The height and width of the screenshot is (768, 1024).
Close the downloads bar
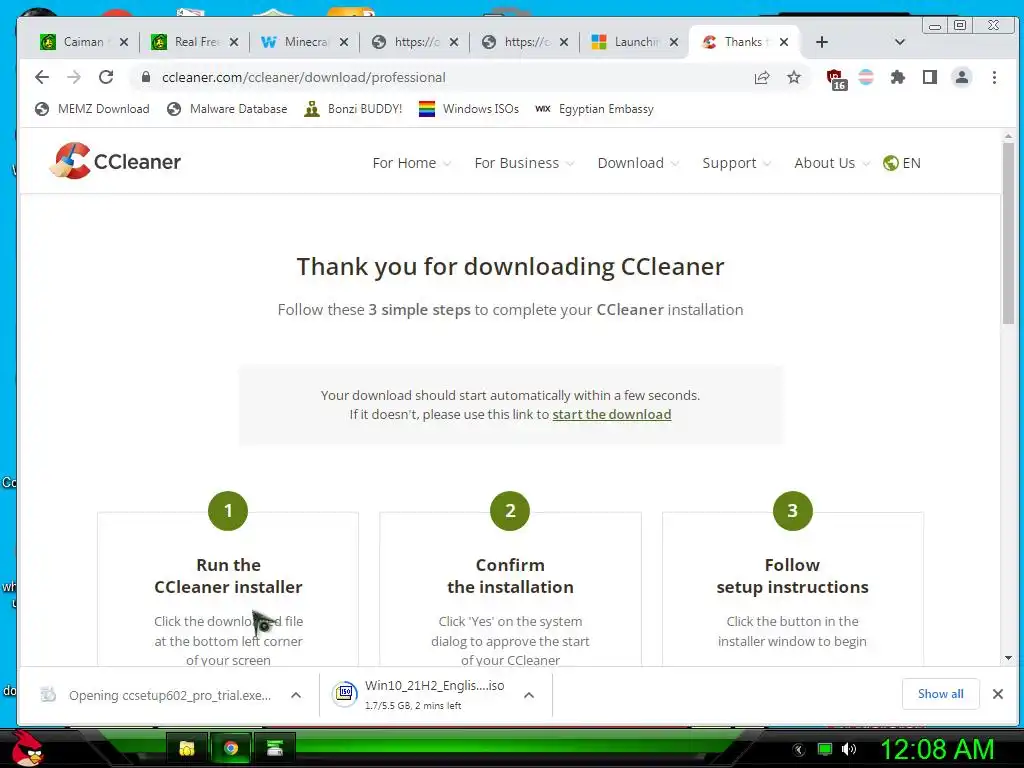(997, 694)
